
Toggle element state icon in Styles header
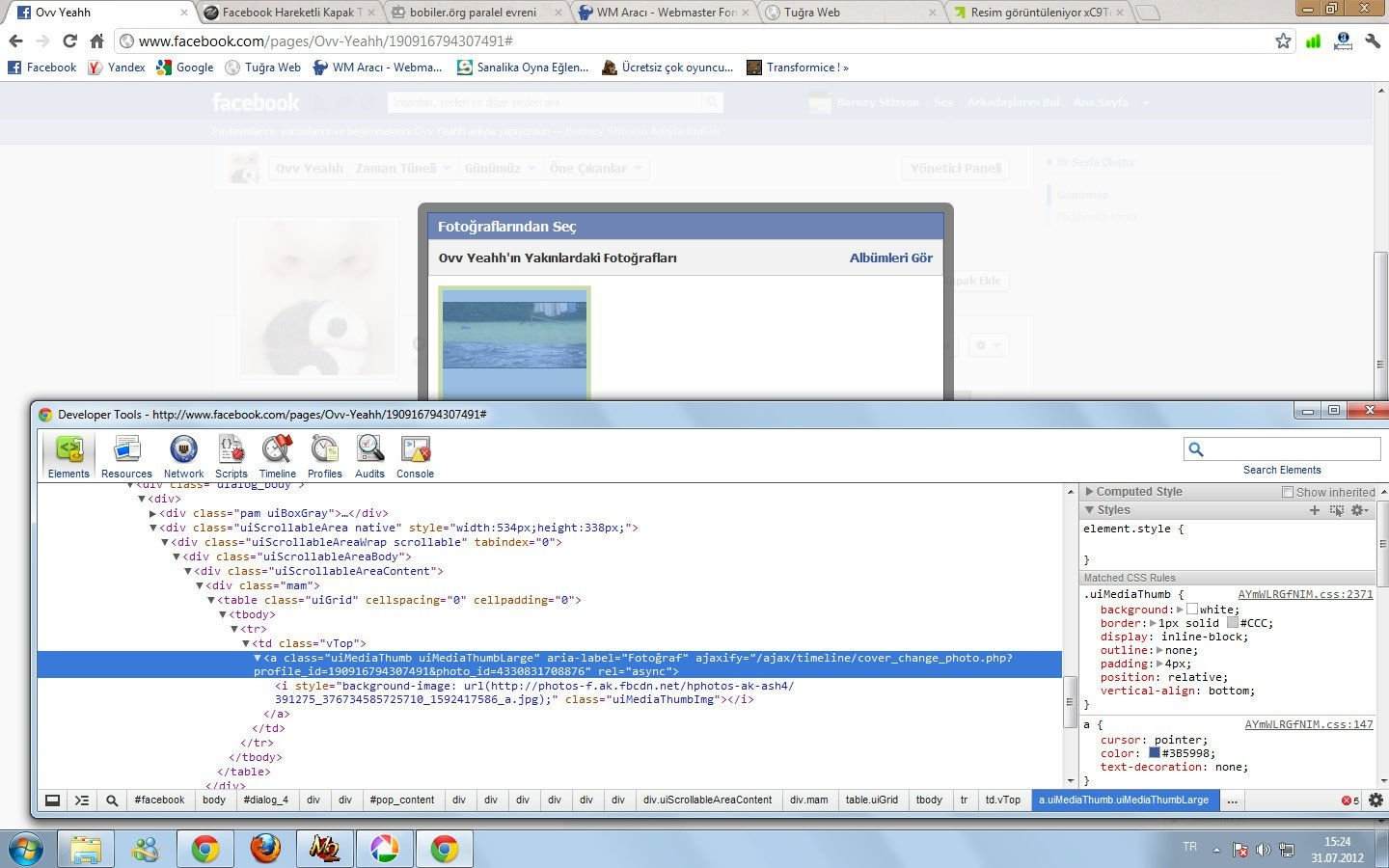coord(1337,510)
